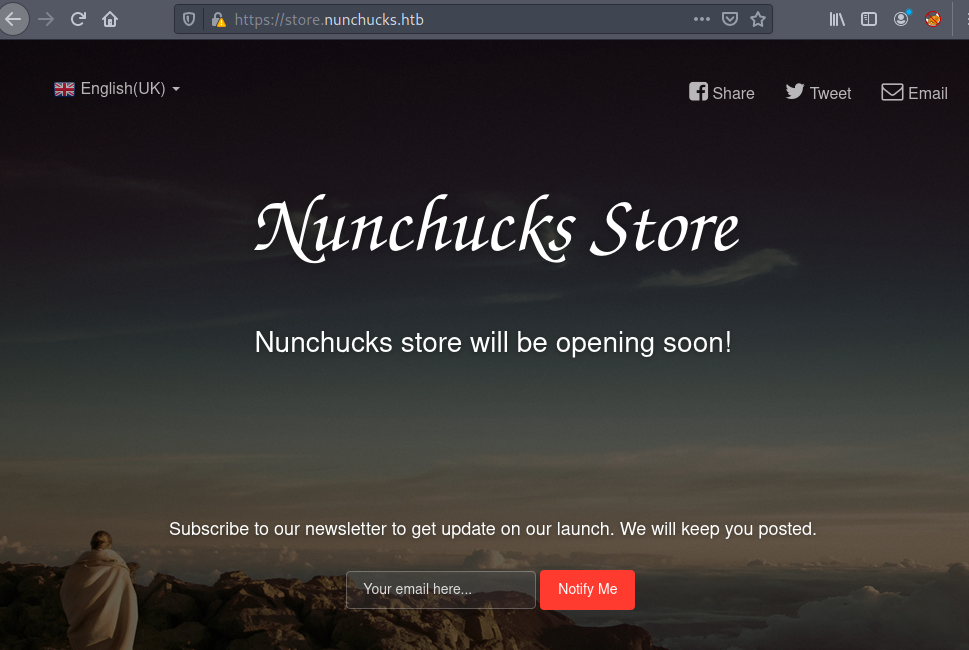Tweet about the store

818,93
